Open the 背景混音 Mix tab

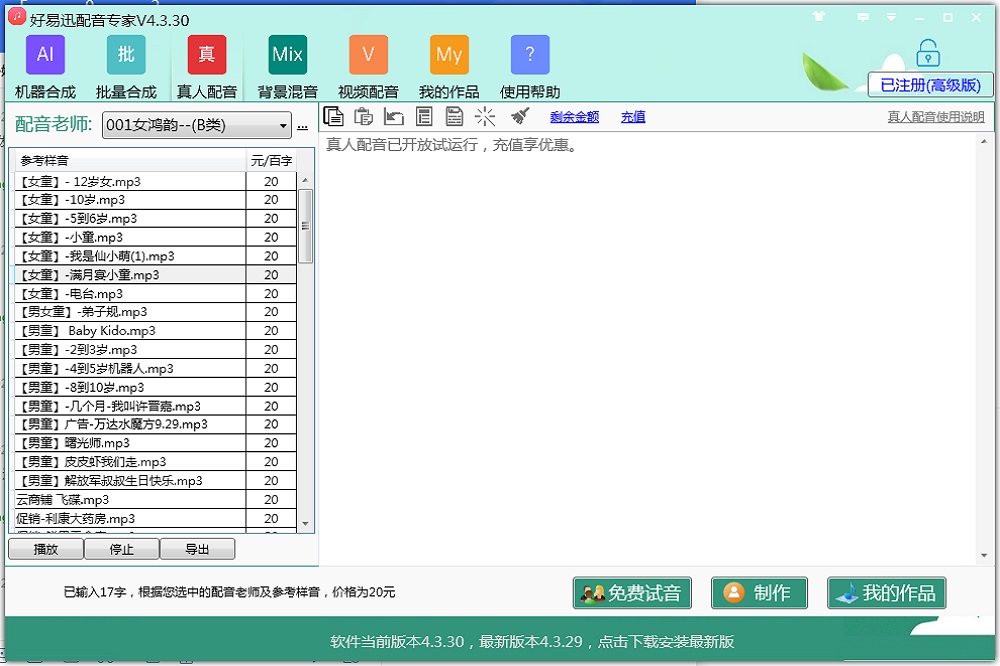click(288, 68)
